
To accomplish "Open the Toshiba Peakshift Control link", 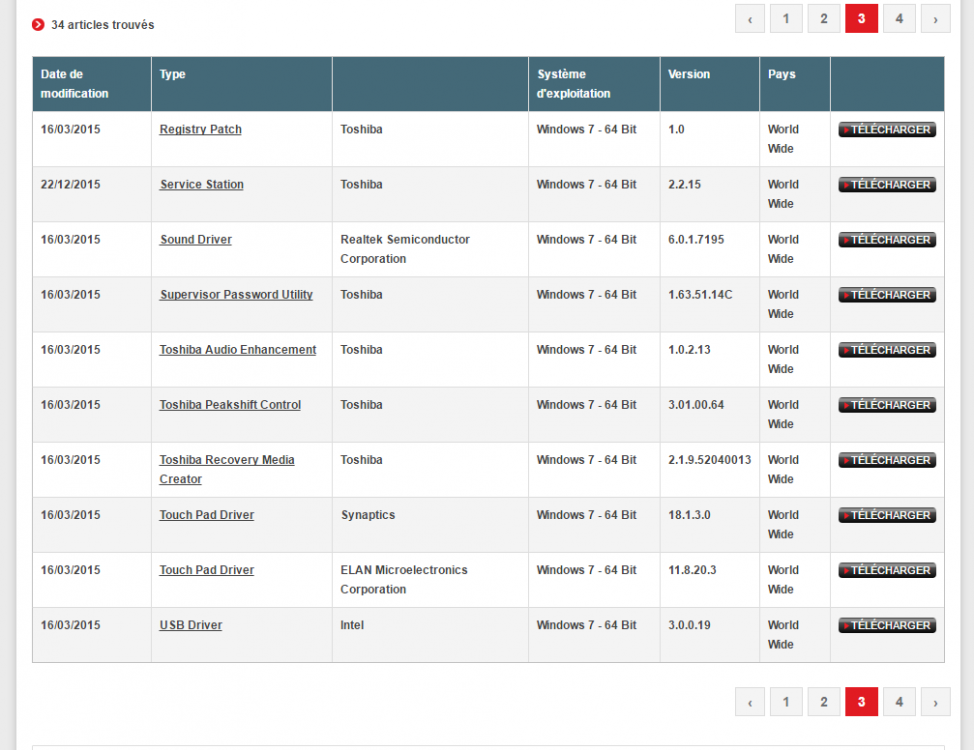I will click(x=230, y=405).
